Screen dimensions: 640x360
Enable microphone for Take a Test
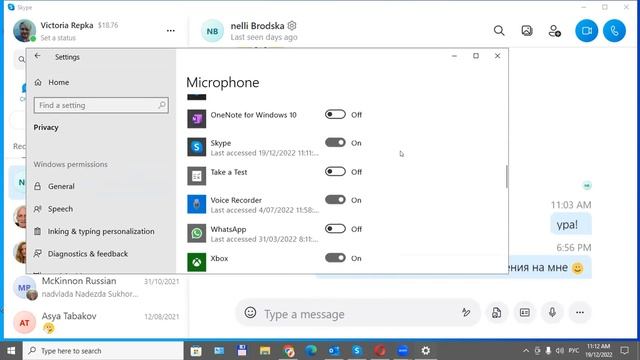pyautogui.click(x=335, y=172)
